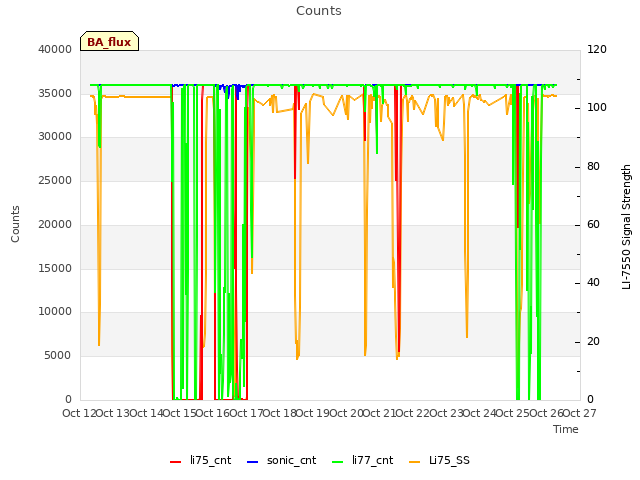This screenshot has width=640, height=480.
Task: Click the 'LI-7550 Signal Strength' axis label
Action: pyautogui.click(x=626, y=227)
